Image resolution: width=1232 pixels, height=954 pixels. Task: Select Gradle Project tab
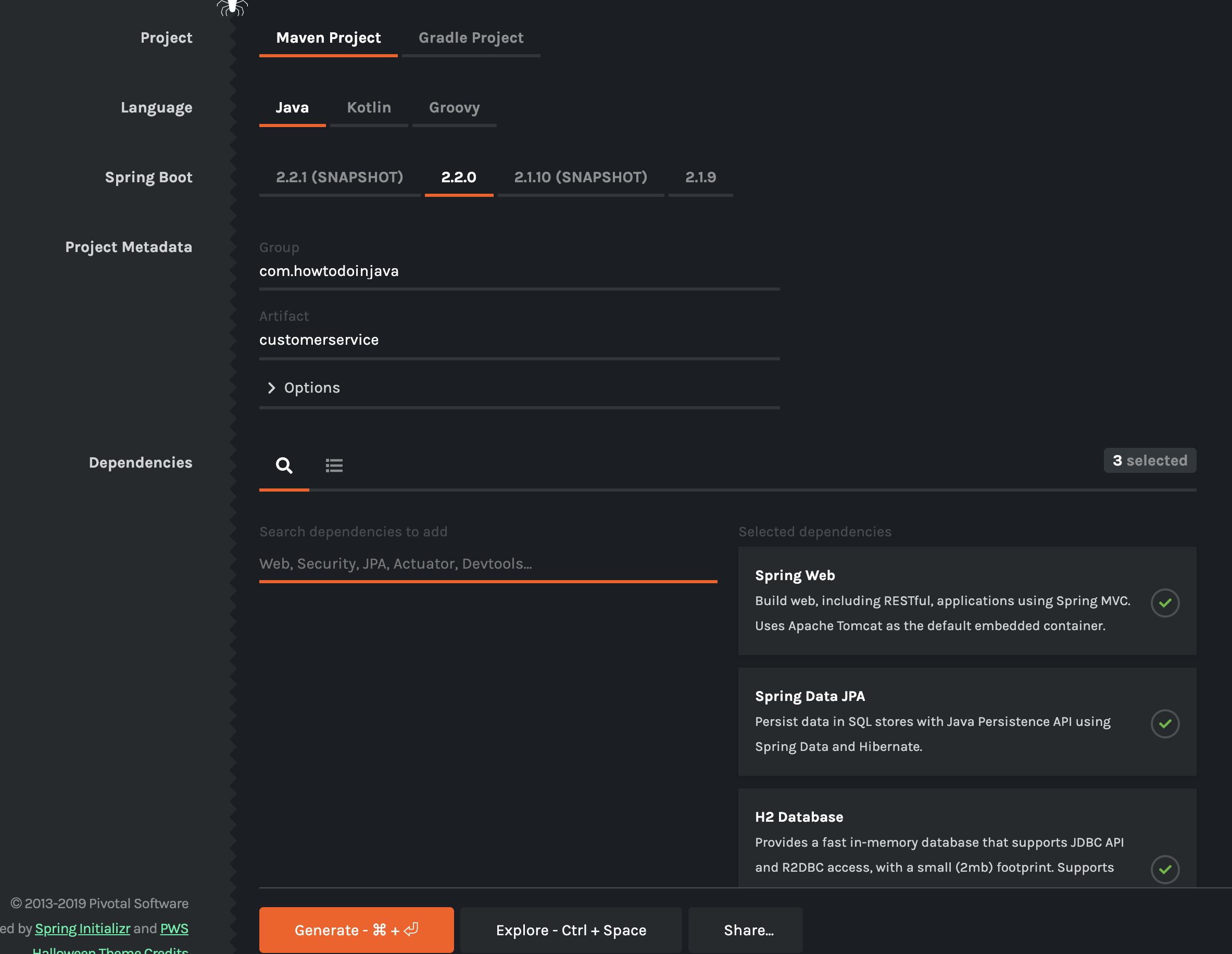(x=471, y=38)
